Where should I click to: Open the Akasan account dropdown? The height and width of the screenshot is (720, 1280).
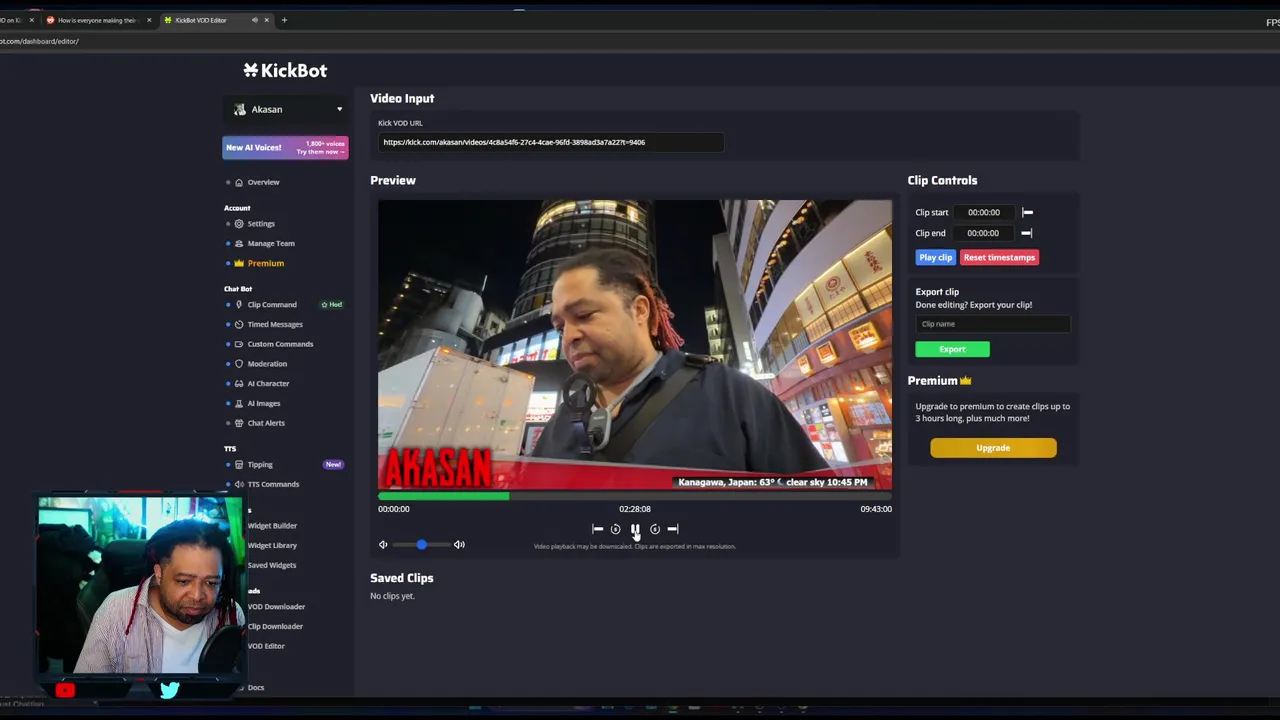pos(286,109)
